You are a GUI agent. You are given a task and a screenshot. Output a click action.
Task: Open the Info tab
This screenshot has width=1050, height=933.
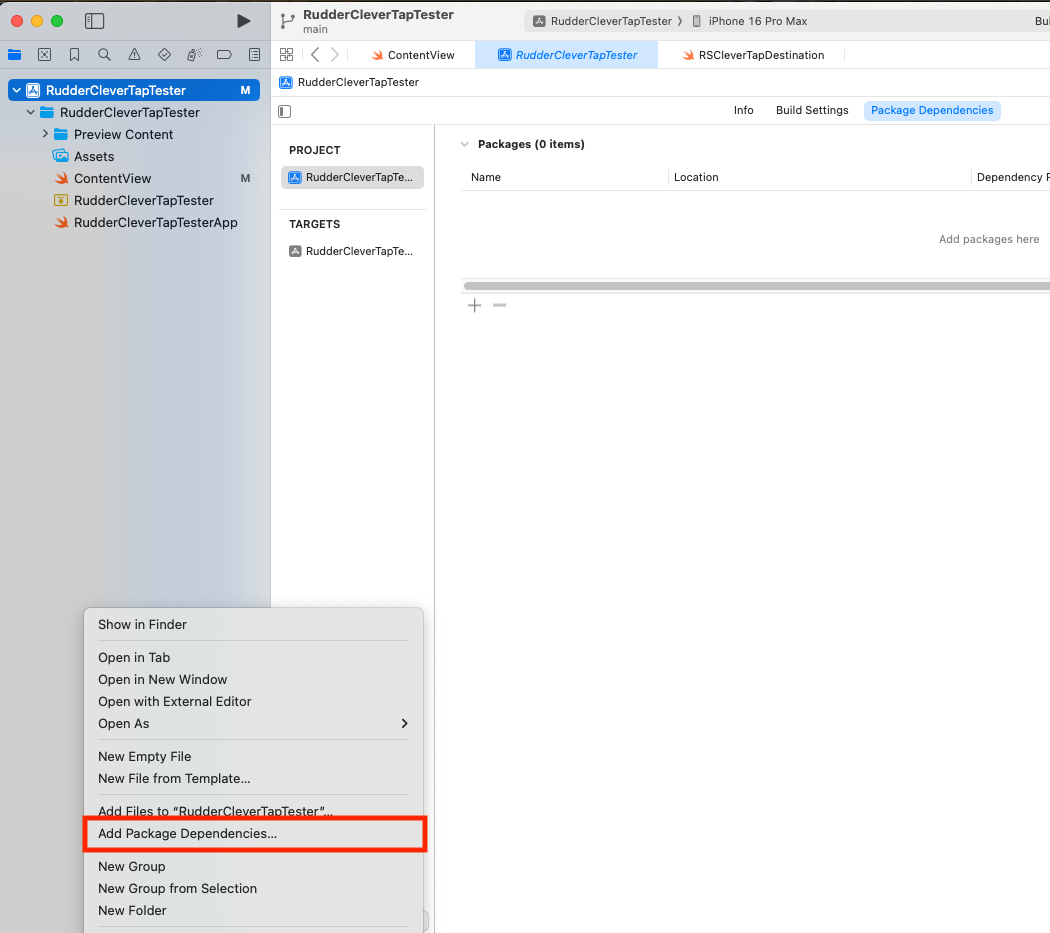coord(743,111)
